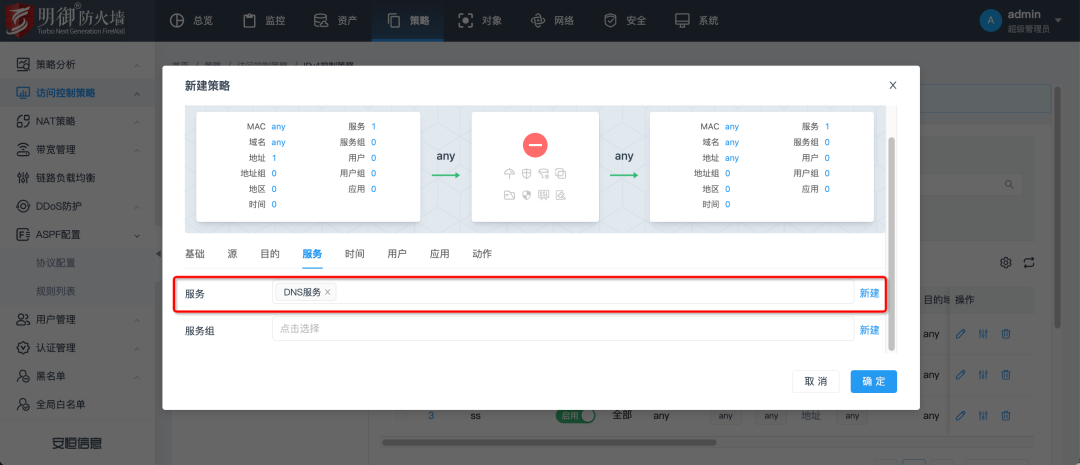The width and height of the screenshot is (1080, 465).
Task: Switch to the 动作 tab
Action: click(x=482, y=254)
